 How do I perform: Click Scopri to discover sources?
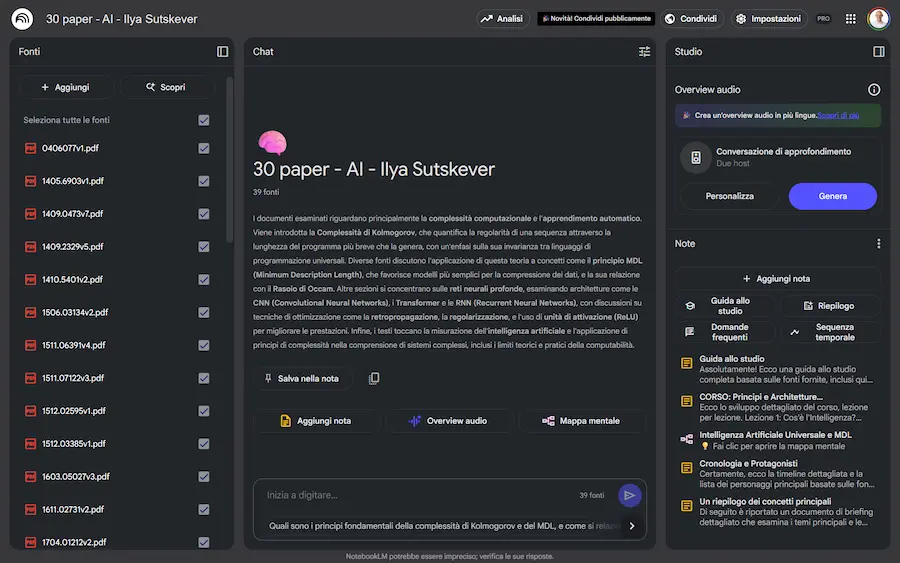pos(166,87)
